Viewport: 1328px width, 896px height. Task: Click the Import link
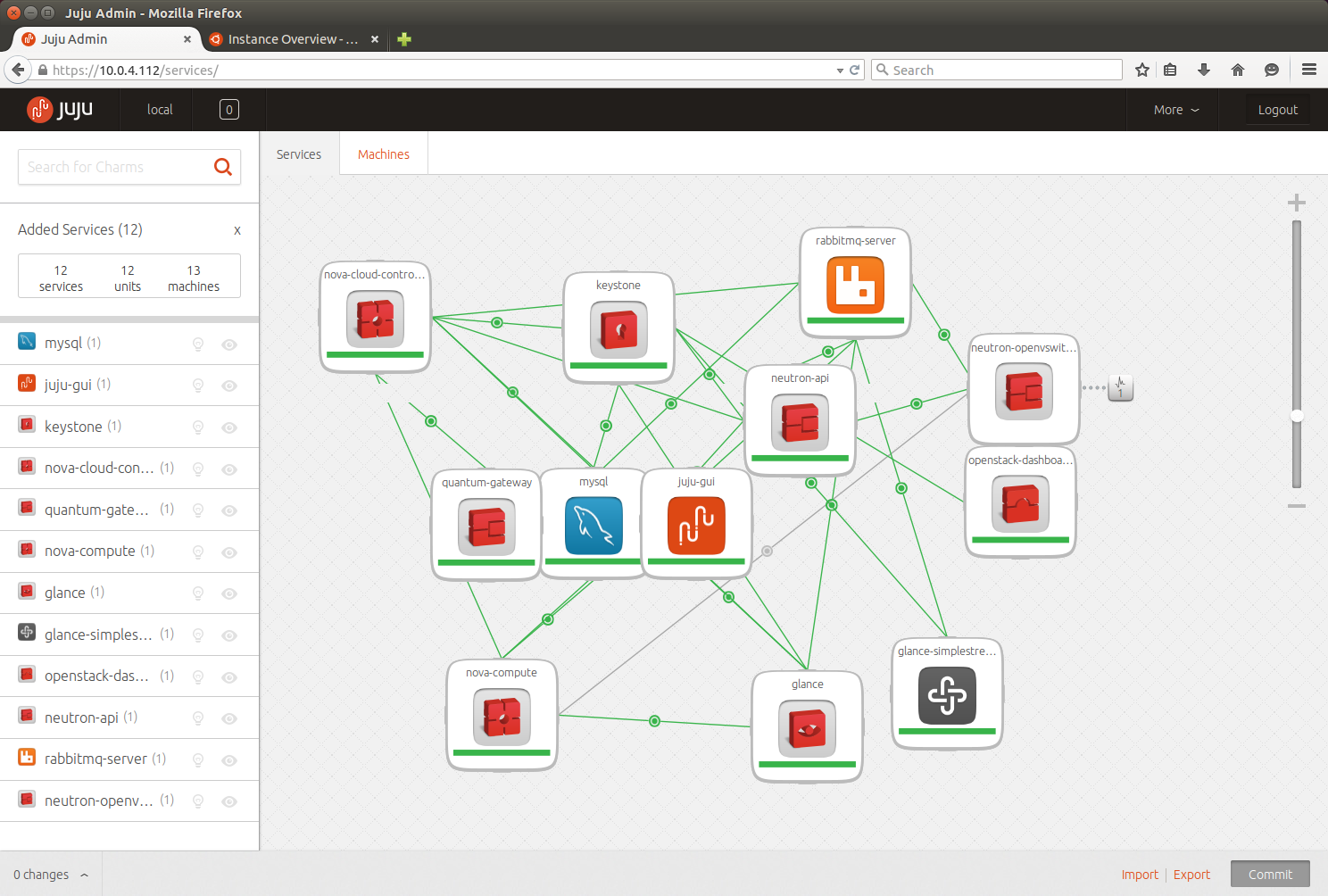coord(1140,875)
